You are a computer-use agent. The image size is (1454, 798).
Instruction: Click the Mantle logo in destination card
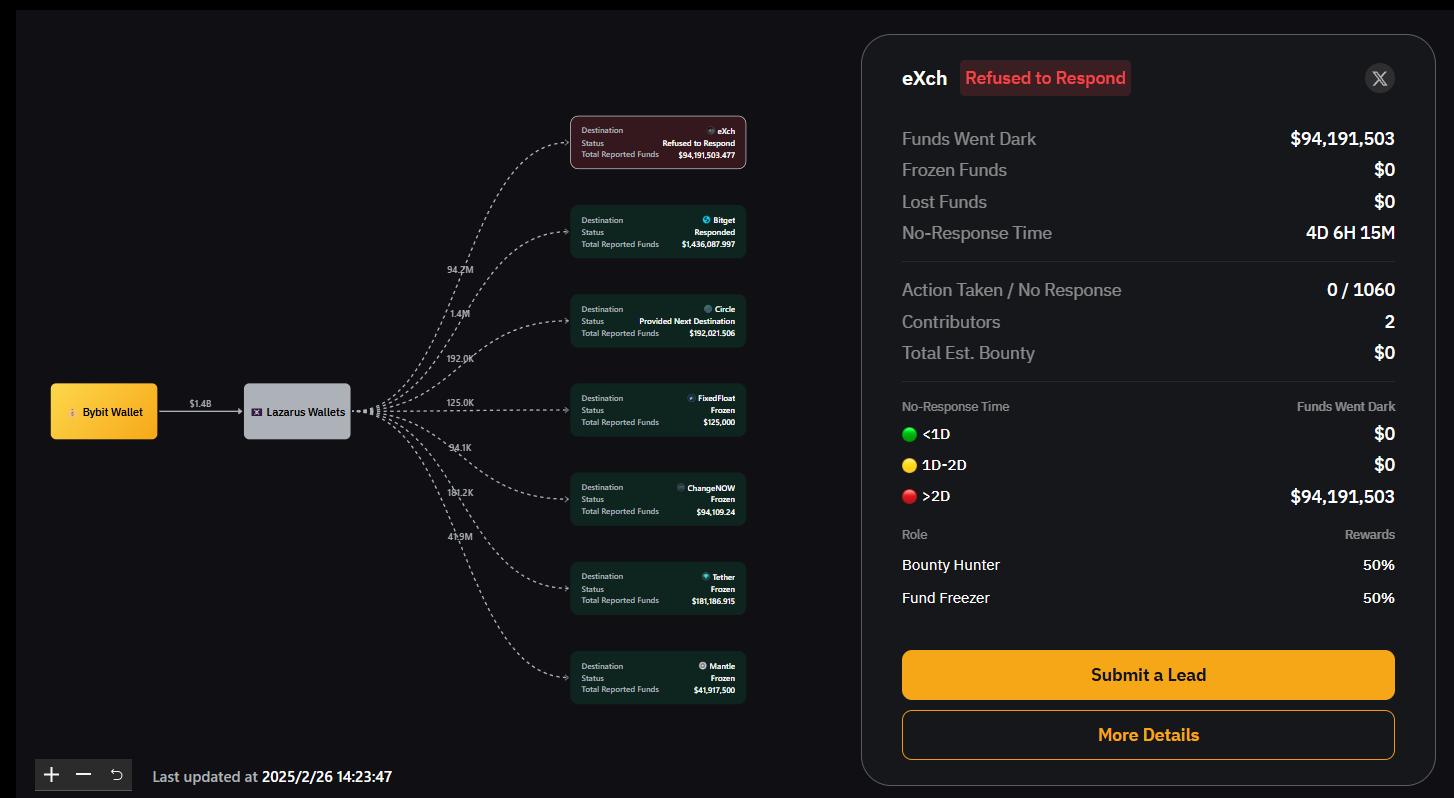click(x=703, y=666)
